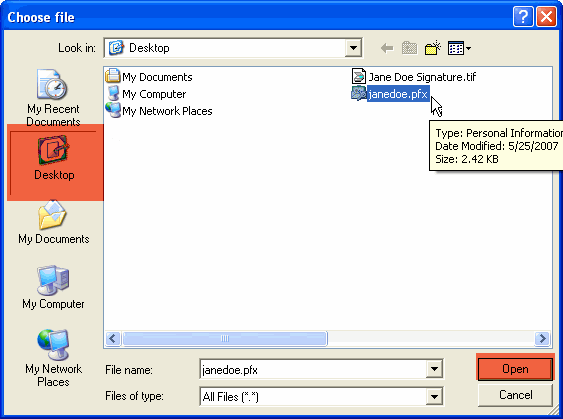Click the Cancel button
Viewport: 563px width, 419px height.
pyautogui.click(x=515, y=395)
